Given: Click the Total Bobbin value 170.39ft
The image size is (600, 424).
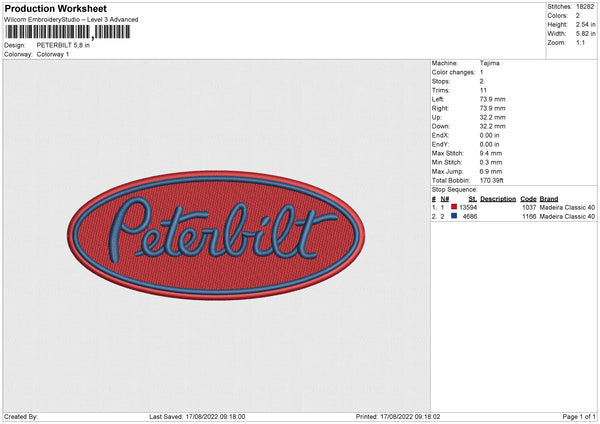Looking at the screenshot, I should (x=492, y=181).
